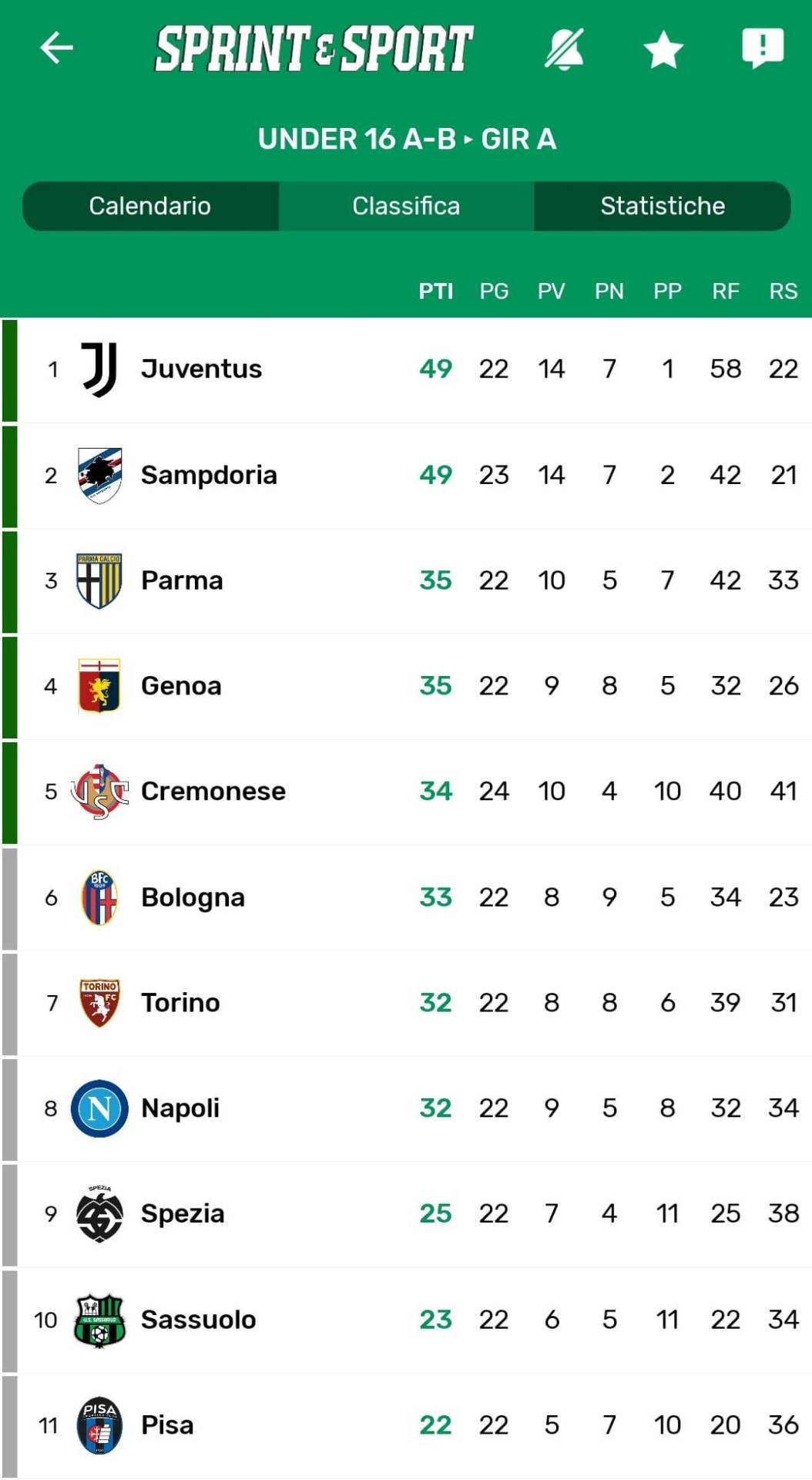Viewport: 812px width, 1480px height.
Task: Open the Statistiche tab
Action: pos(663,206)
